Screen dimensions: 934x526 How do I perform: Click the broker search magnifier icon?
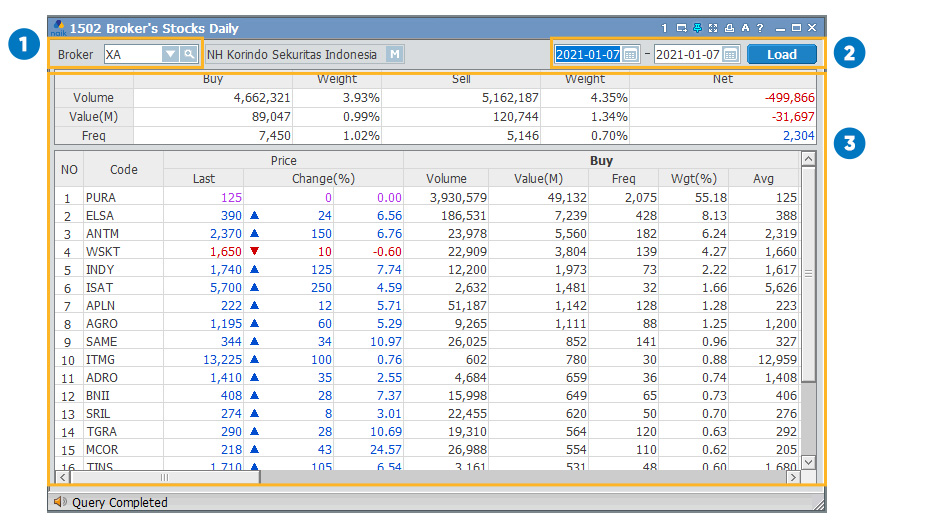[188, 55]
